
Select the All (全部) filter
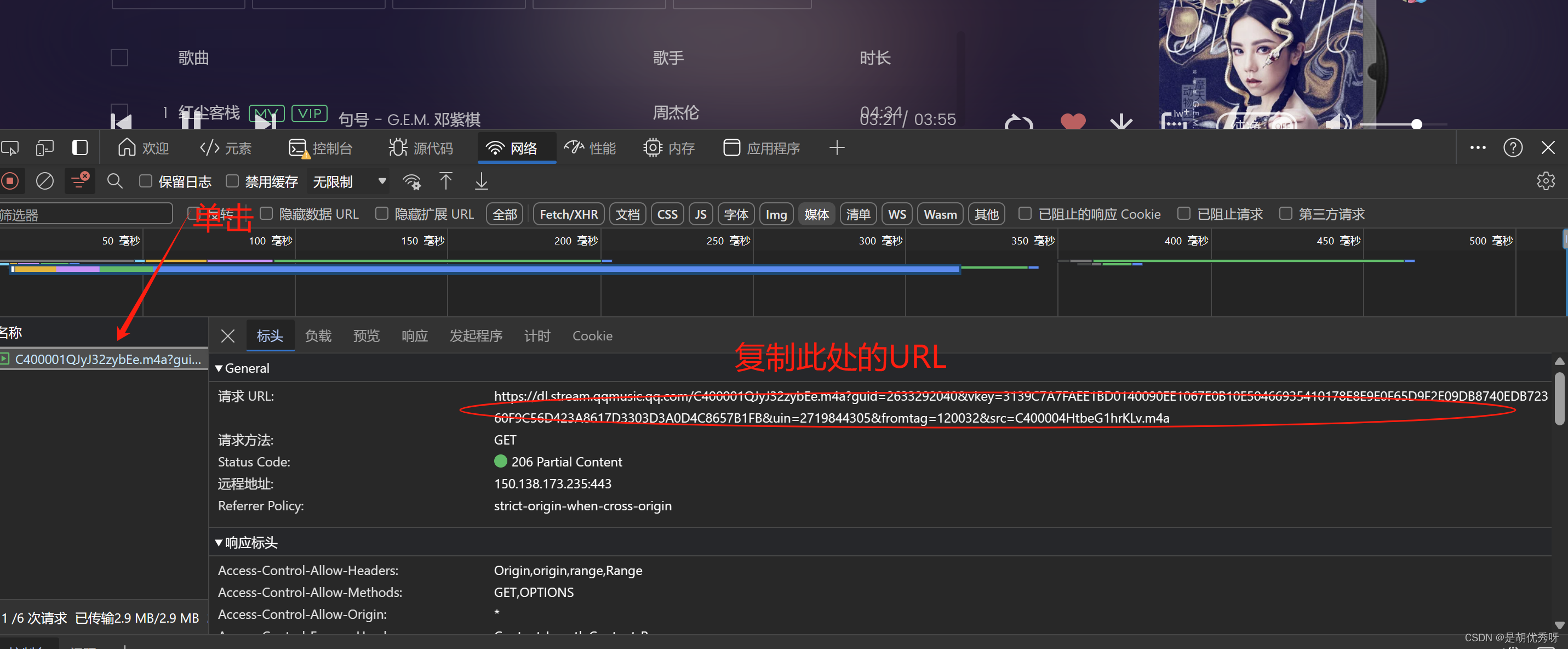tap(505, 214)
